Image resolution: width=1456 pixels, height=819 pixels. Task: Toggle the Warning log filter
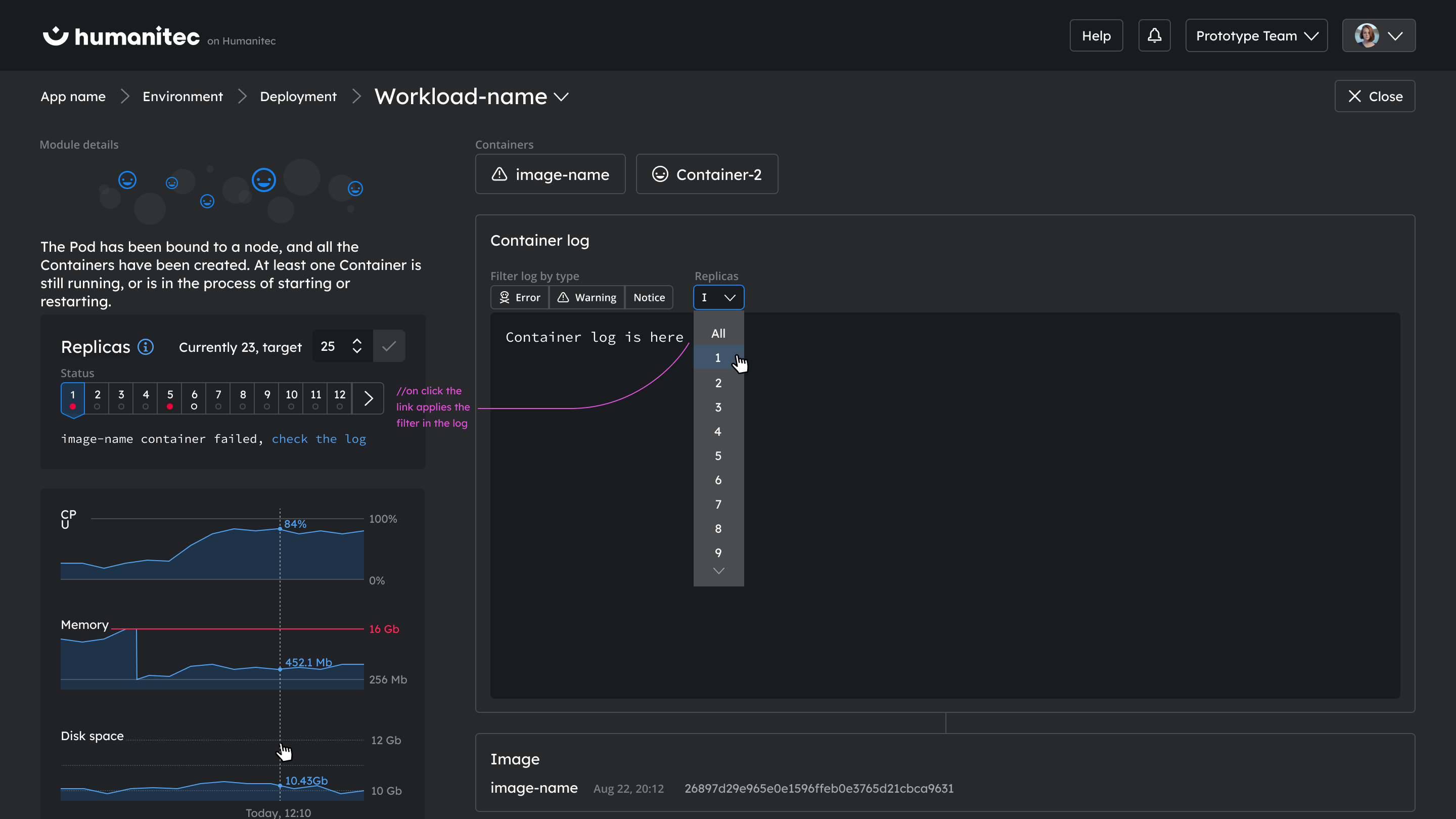(586, 297)
